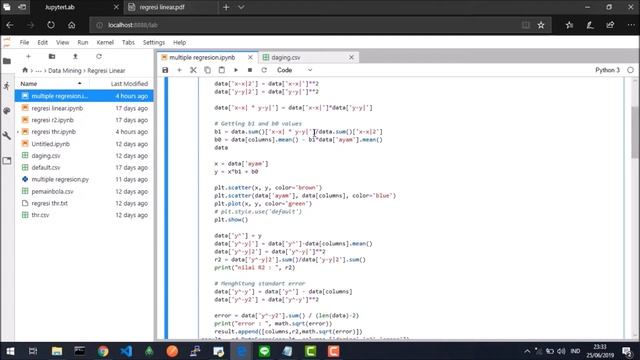Close the multiple regresion.ipynb tab

click(x=250, y=58)
